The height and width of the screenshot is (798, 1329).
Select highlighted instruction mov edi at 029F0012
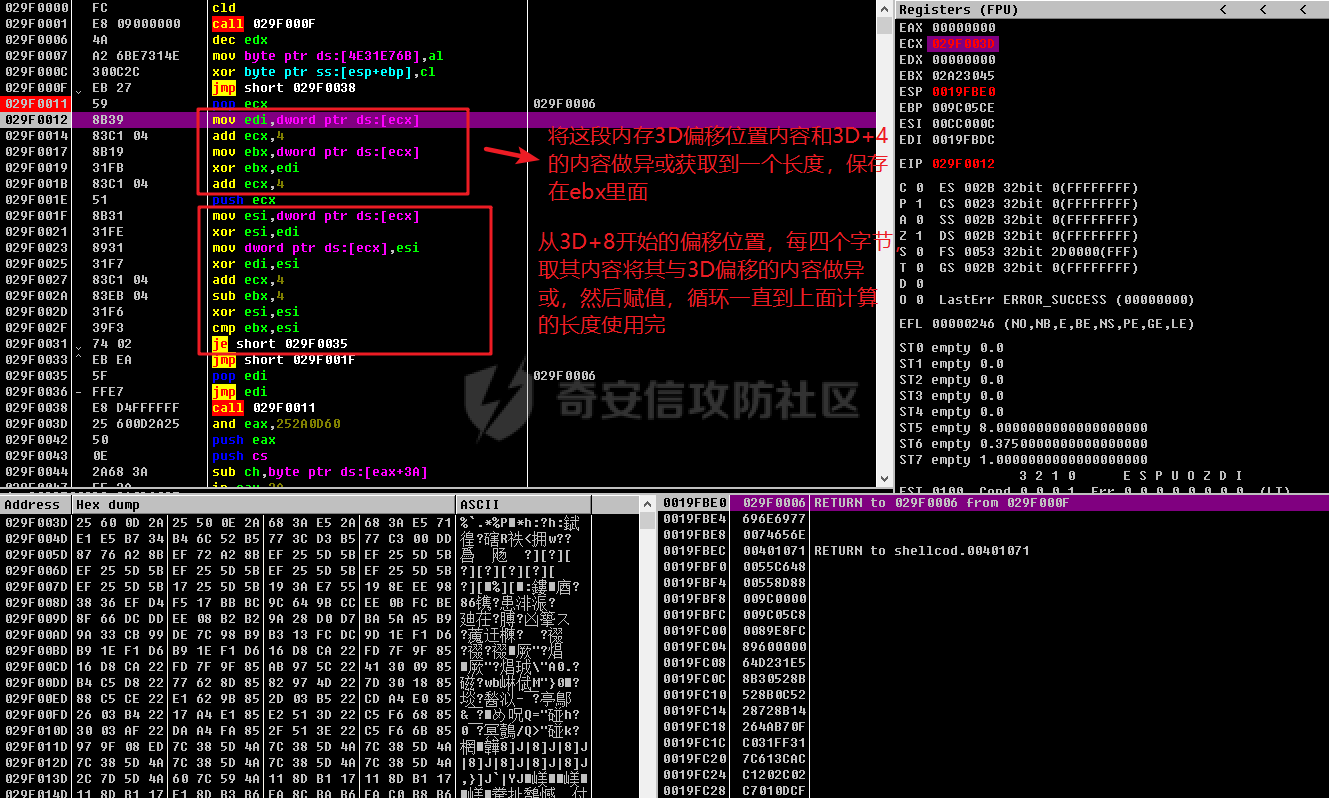[x=315, y=120]
